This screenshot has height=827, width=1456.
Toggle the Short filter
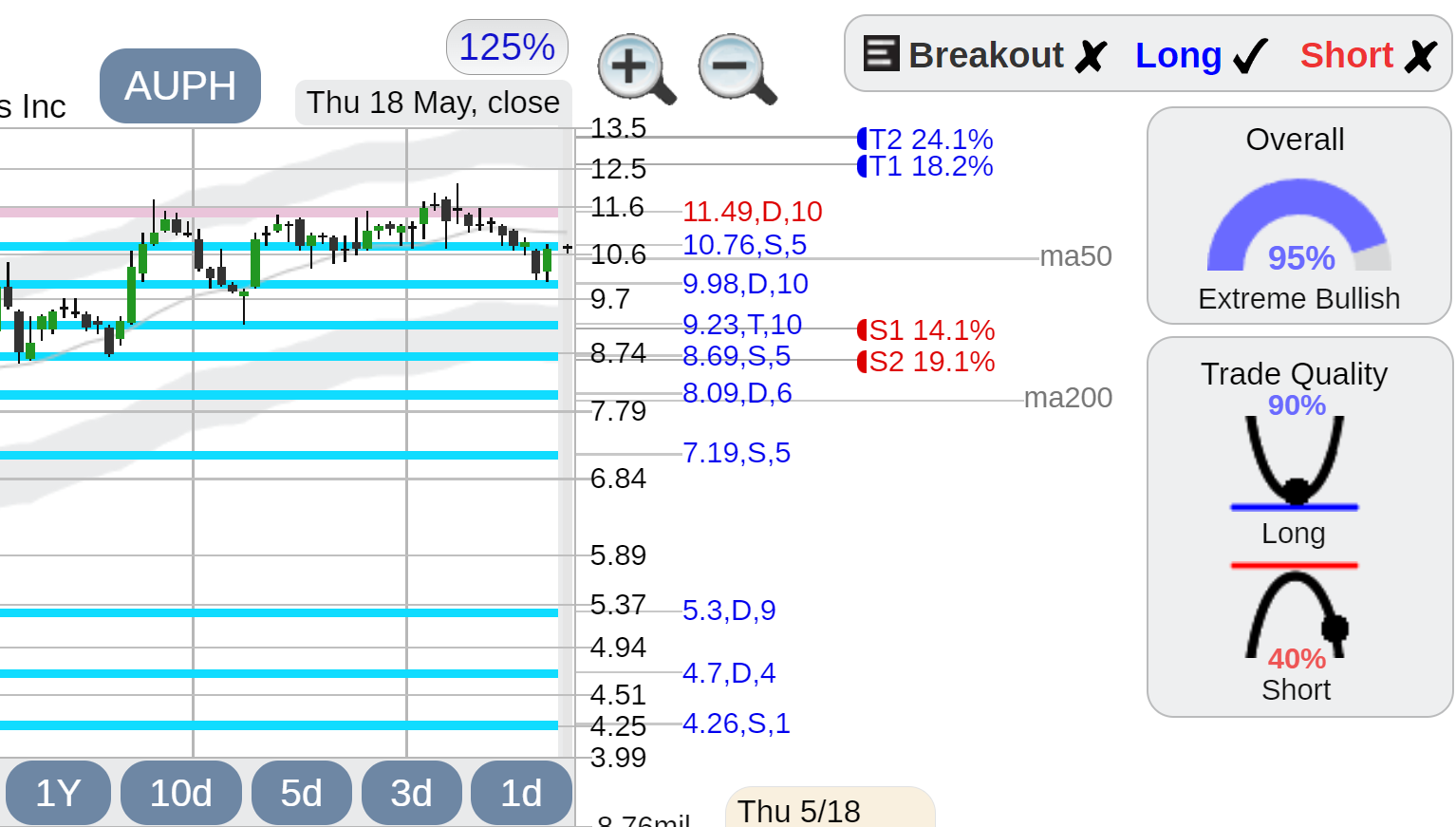tap(1369, 55)
